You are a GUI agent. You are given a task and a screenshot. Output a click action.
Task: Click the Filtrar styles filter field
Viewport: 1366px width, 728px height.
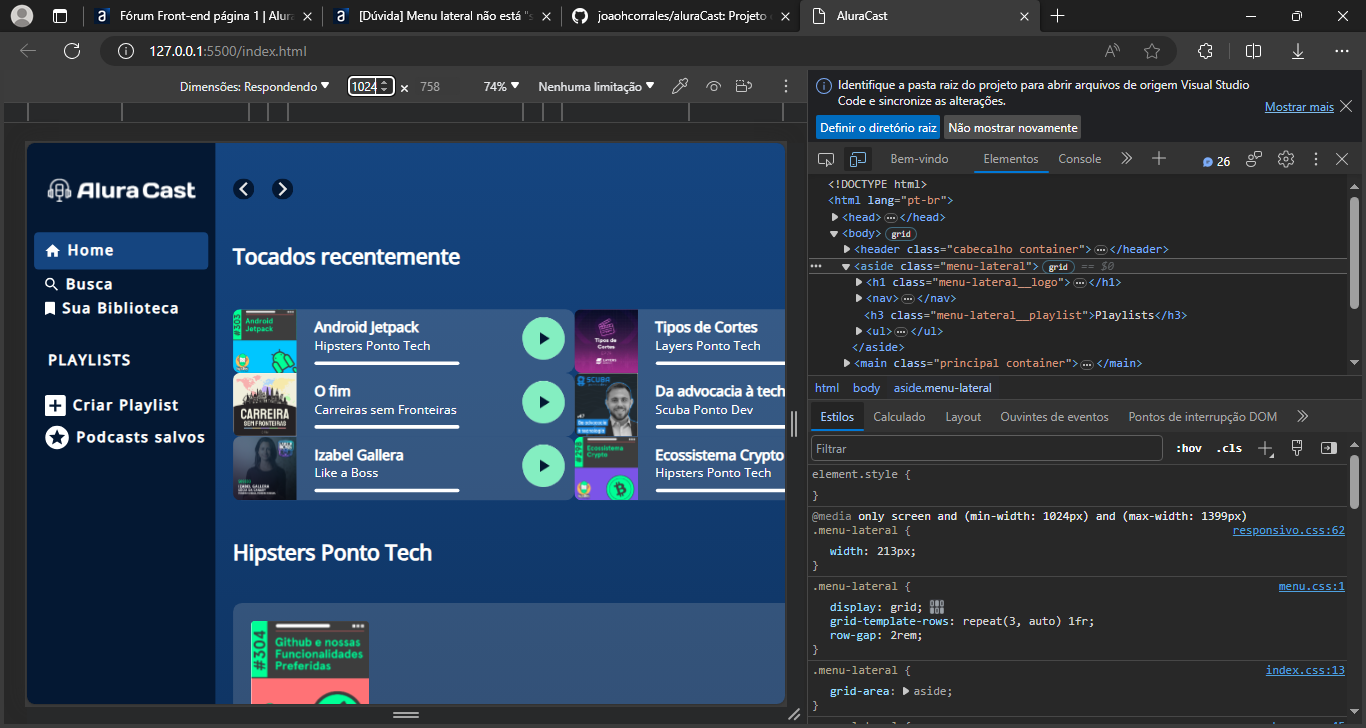pyautogui.click(x=987, y=449)
